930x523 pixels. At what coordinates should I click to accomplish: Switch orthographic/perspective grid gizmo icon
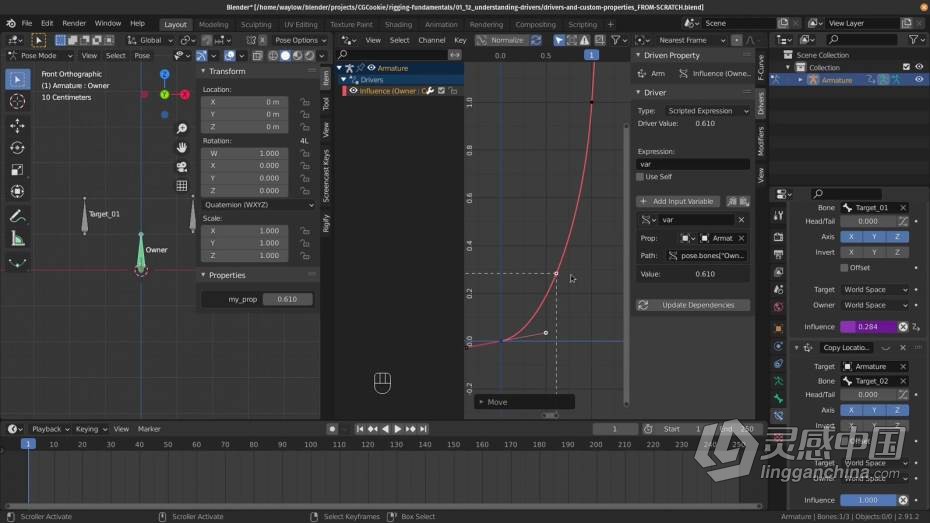[x=181, y=186]
